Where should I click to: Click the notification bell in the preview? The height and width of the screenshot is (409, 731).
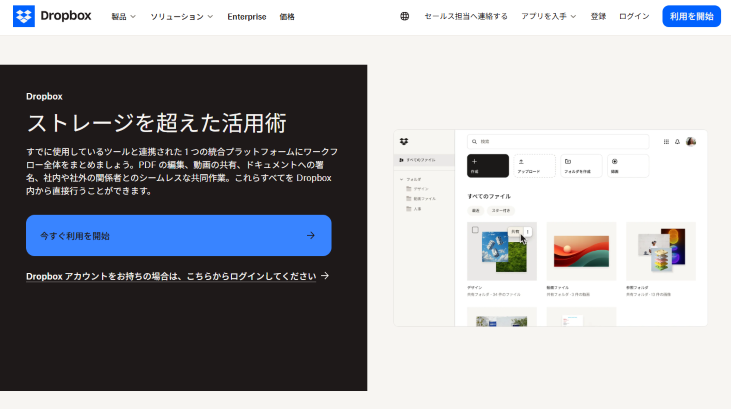[677, 141]
